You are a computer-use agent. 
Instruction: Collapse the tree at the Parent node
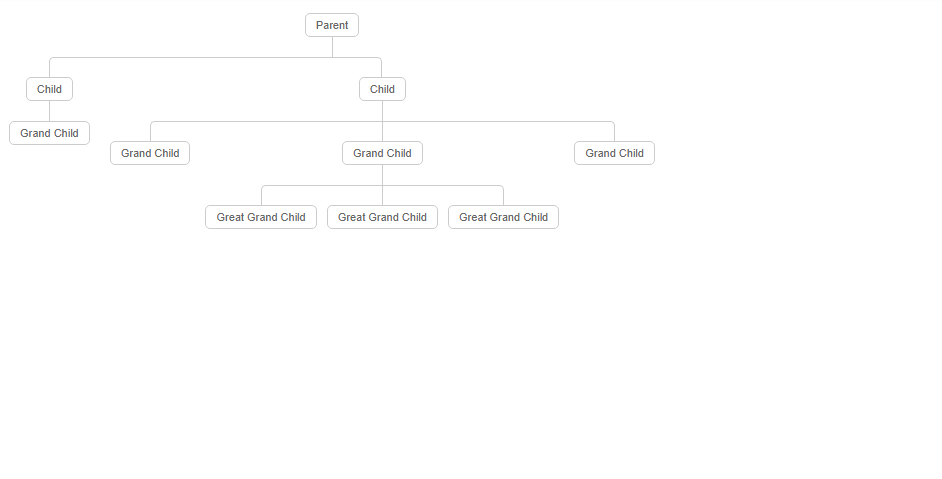332,25
